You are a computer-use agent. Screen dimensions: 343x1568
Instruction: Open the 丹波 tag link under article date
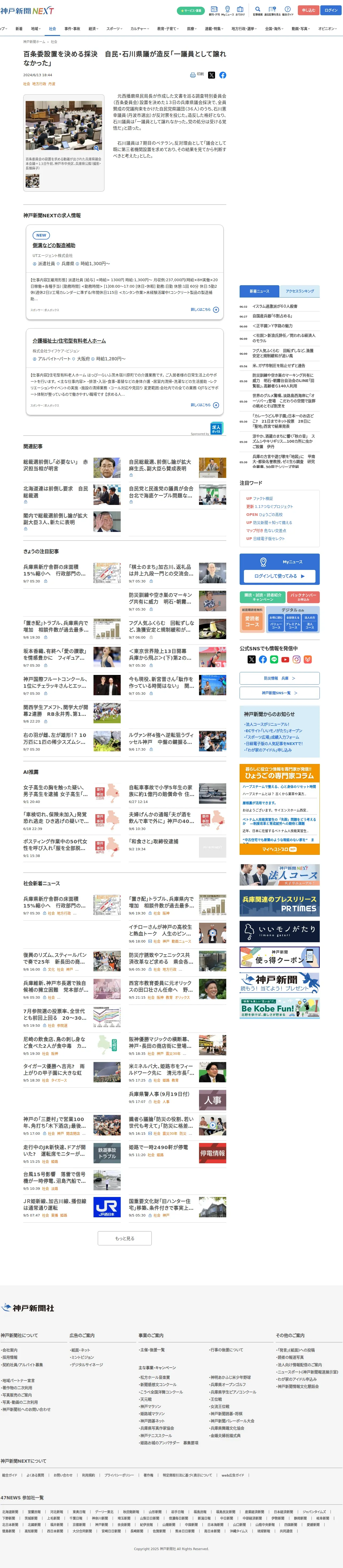[x=52, y=84]
